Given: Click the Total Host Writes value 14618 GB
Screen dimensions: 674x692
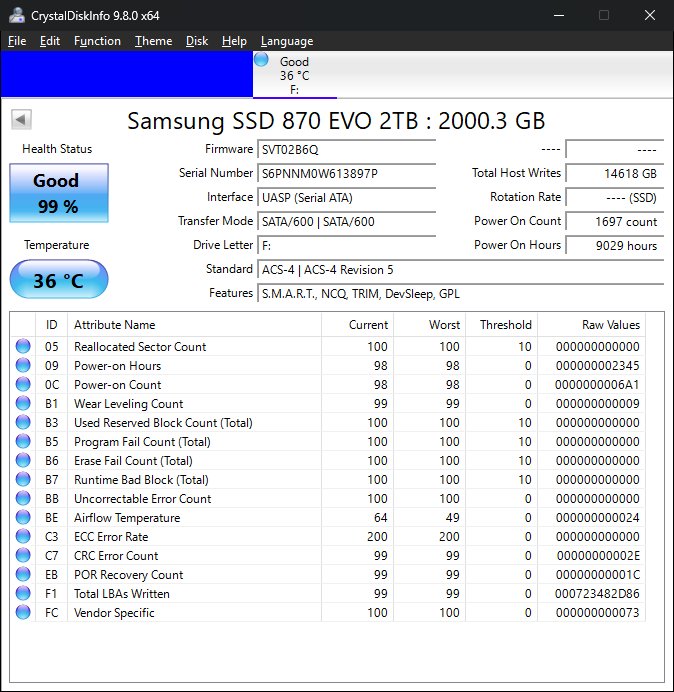Looking at the screenshot, I should click(x=614, y=173).
